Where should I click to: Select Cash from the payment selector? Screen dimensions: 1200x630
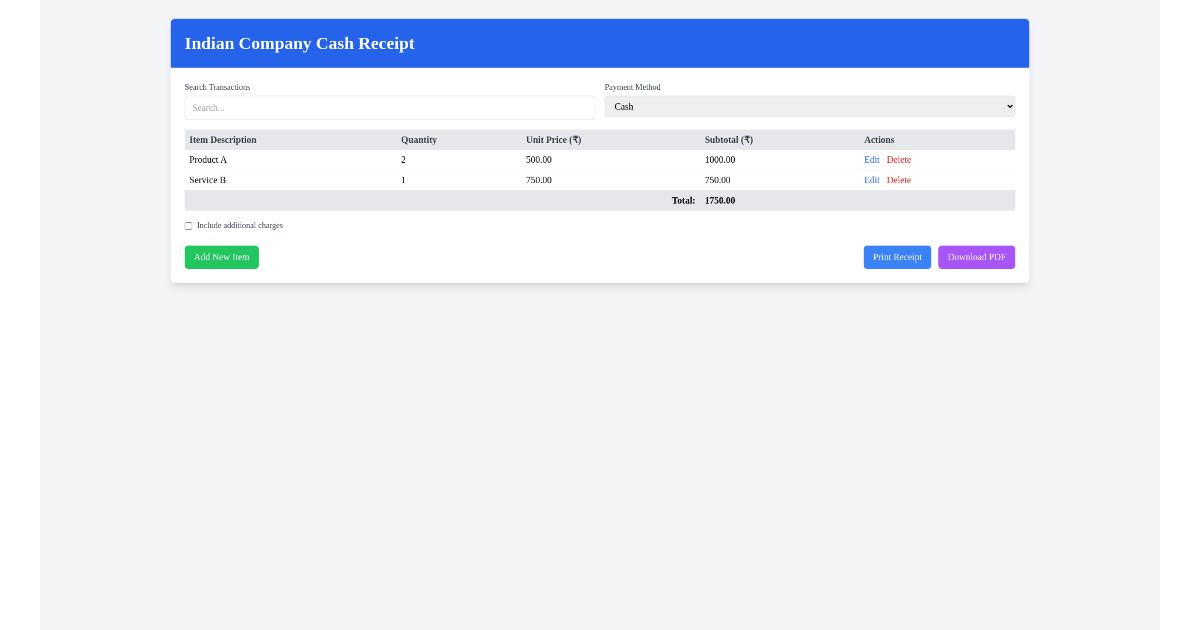pyautogui.click(x=810, y=106)
